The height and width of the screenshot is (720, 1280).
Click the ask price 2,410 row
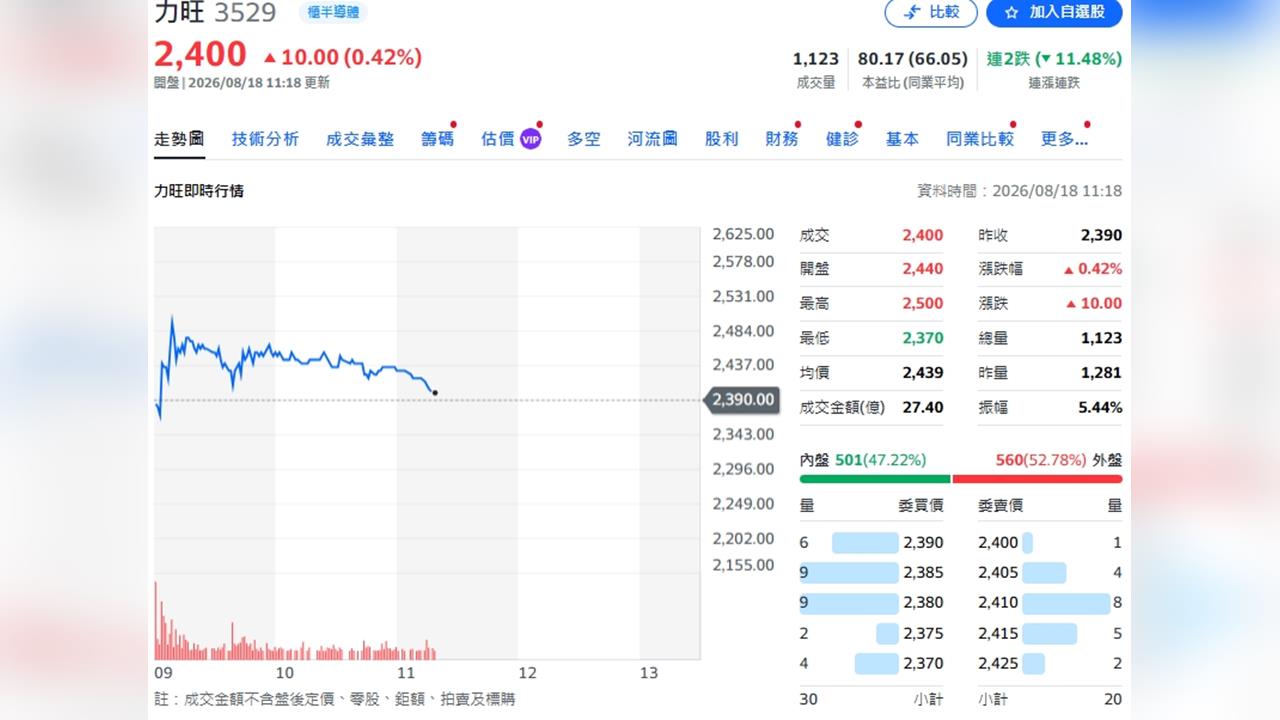[1050, 603]
